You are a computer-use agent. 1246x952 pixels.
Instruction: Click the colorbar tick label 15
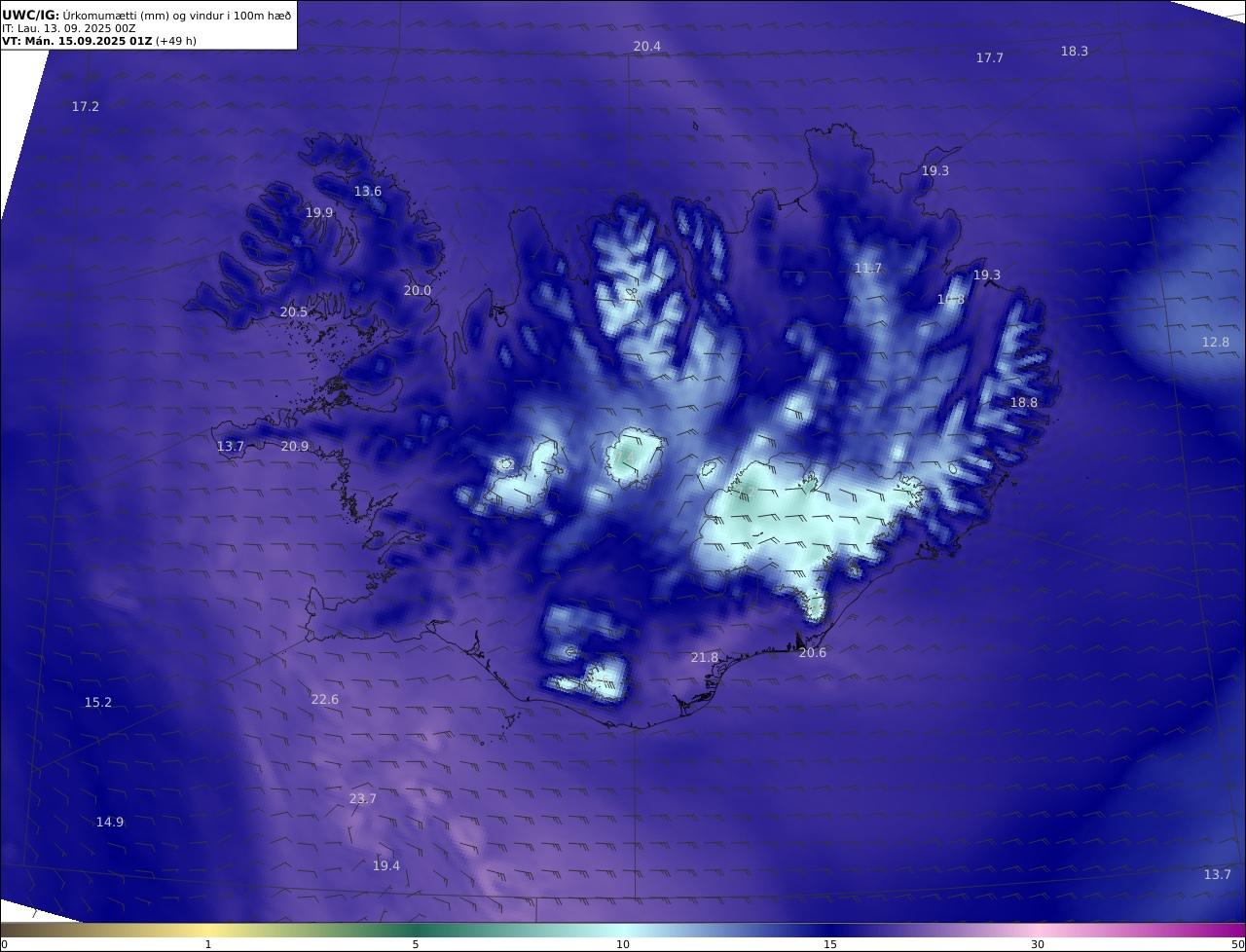coord(830,944)
